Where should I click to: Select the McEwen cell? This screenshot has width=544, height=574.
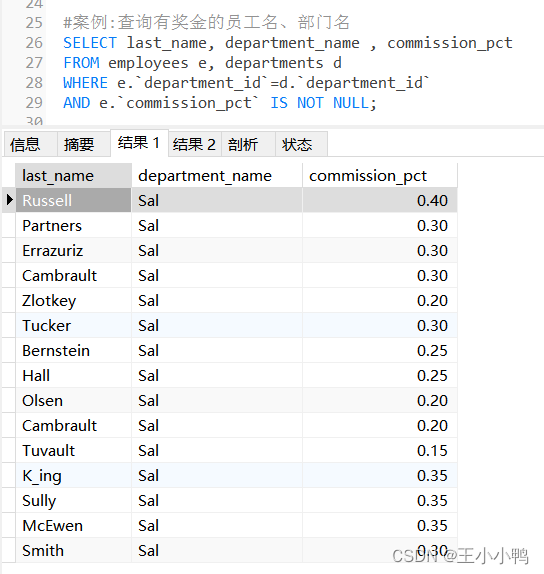(73, 526)
